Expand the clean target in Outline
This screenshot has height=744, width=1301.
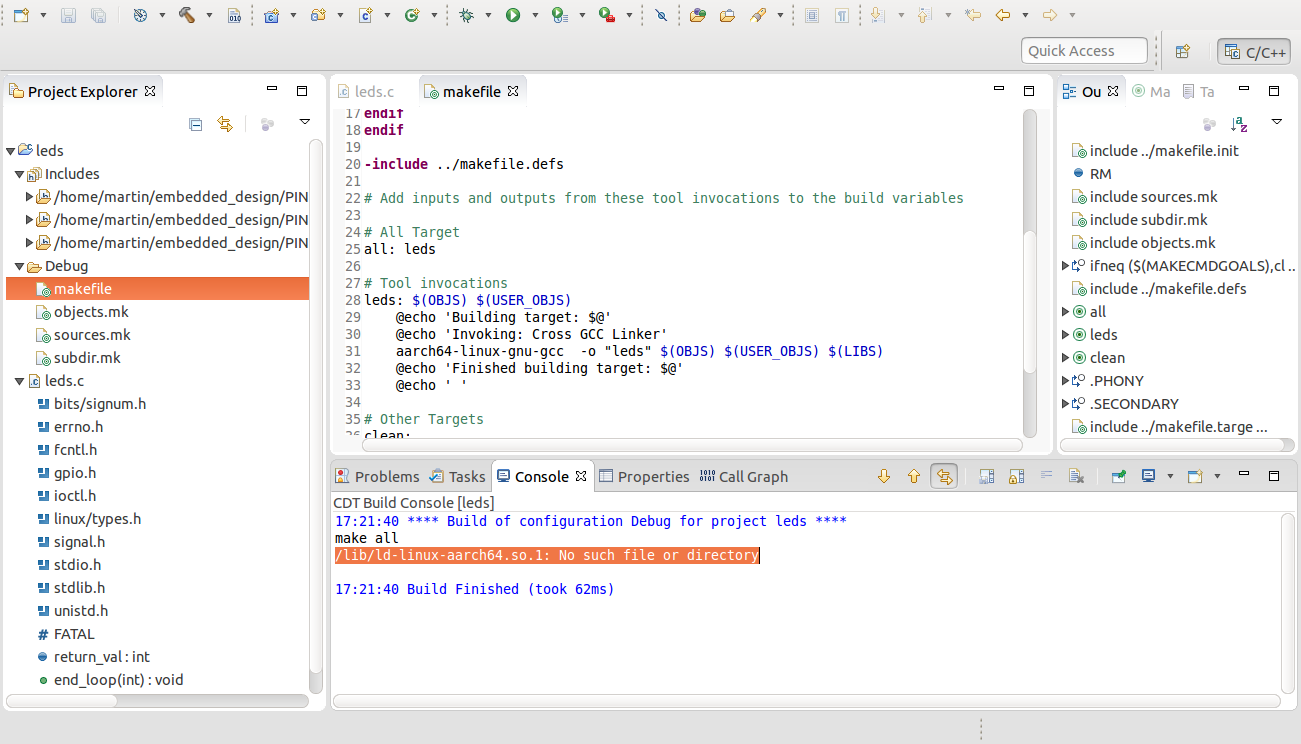(x=1065, y=357)
